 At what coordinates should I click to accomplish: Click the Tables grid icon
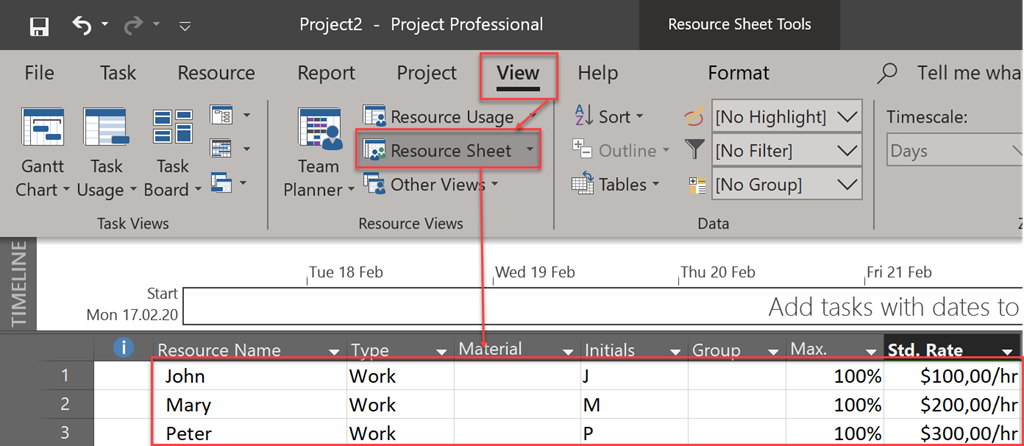[584, 184]
